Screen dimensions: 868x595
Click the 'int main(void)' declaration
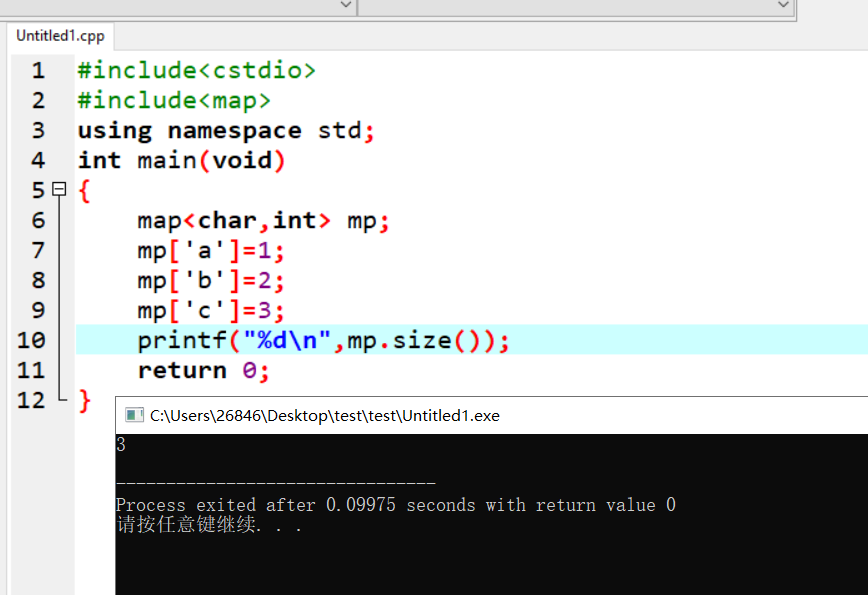tap(182, 161)
